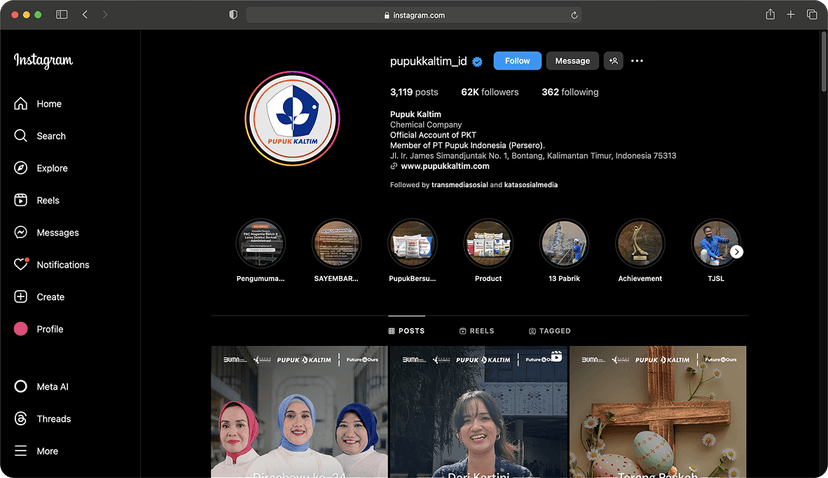Open Search in the sidebar
Viewport: 828px width, 478px height.
pyautogui.click(x=40, y=136)
